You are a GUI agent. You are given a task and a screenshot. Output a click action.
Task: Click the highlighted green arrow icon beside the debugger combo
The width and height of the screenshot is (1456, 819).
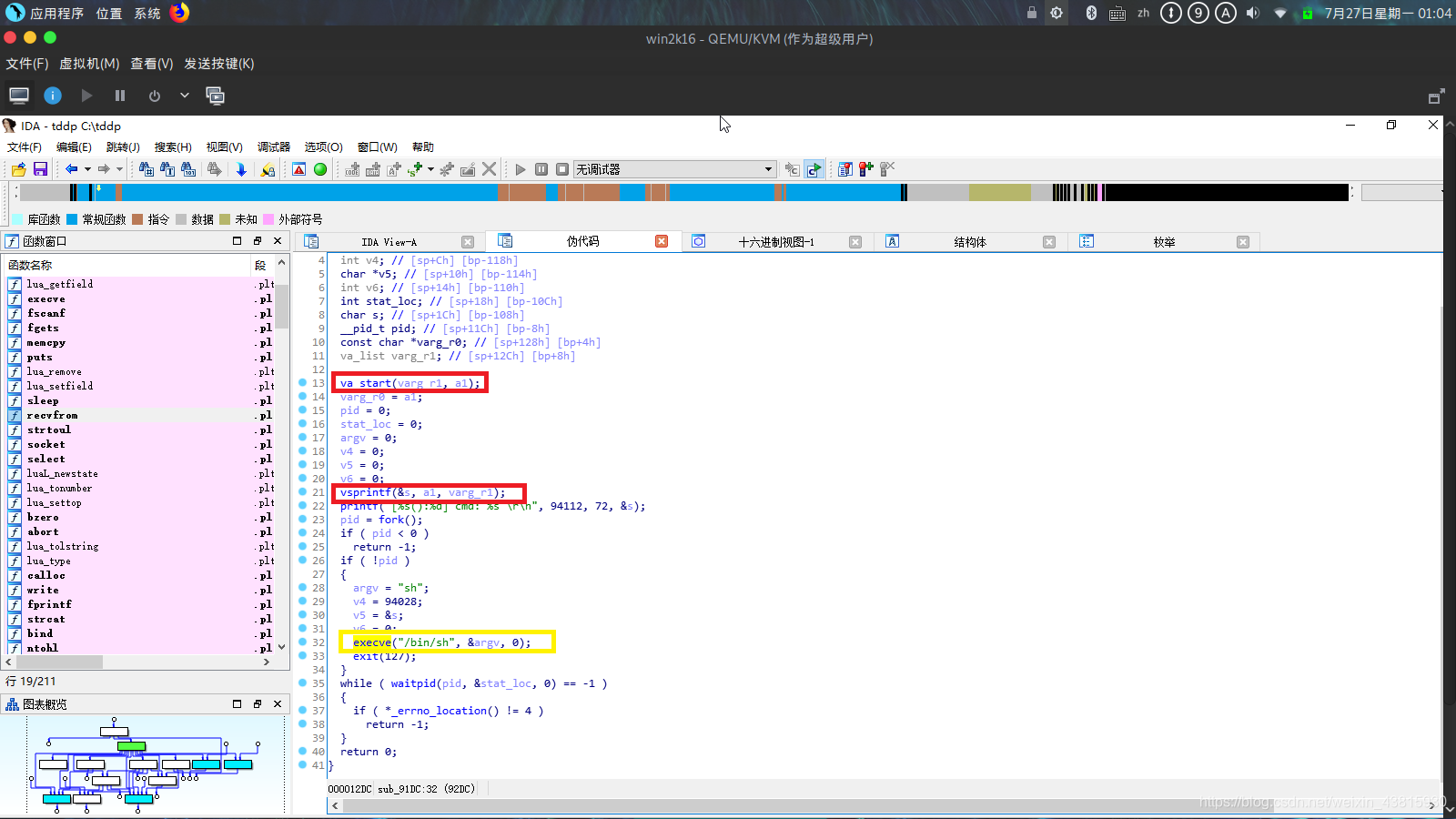814,169
